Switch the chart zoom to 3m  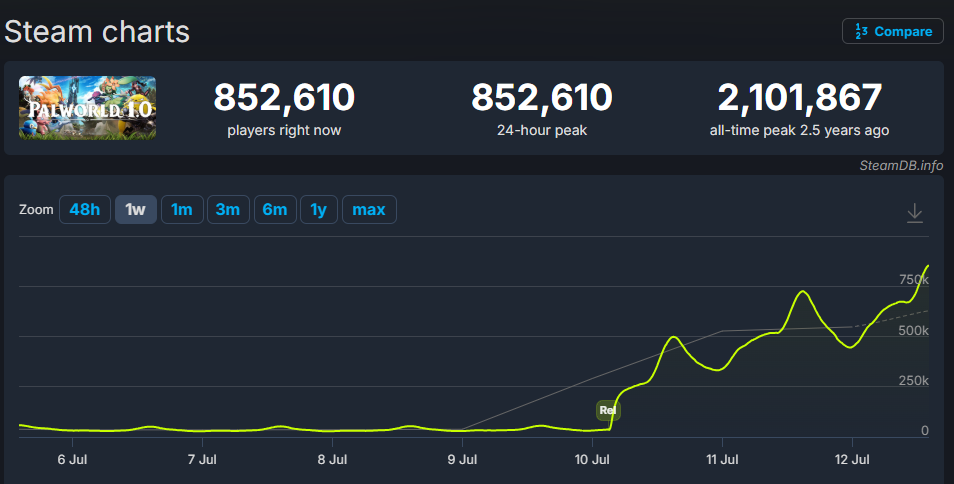click(x=228, y=209)
